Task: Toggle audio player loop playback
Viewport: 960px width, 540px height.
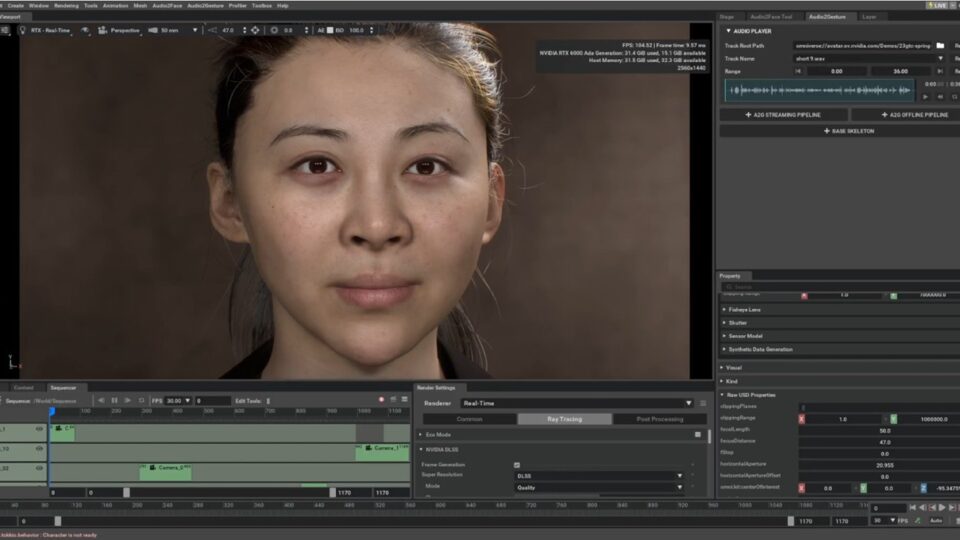Action: [x=954, y=97]
